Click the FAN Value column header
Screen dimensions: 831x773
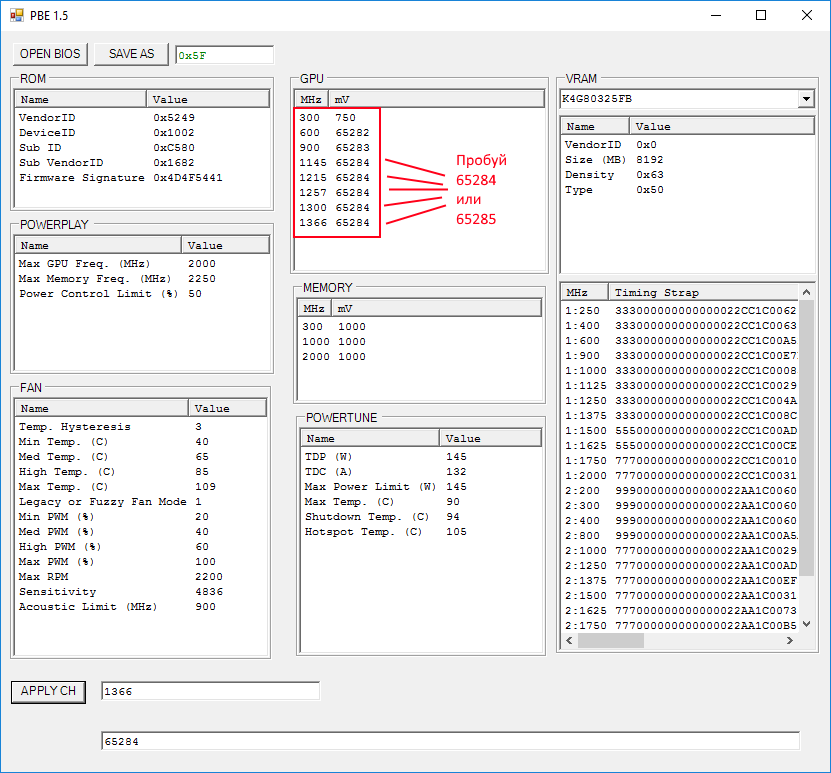pyautogui.click(x=227, y=408)
